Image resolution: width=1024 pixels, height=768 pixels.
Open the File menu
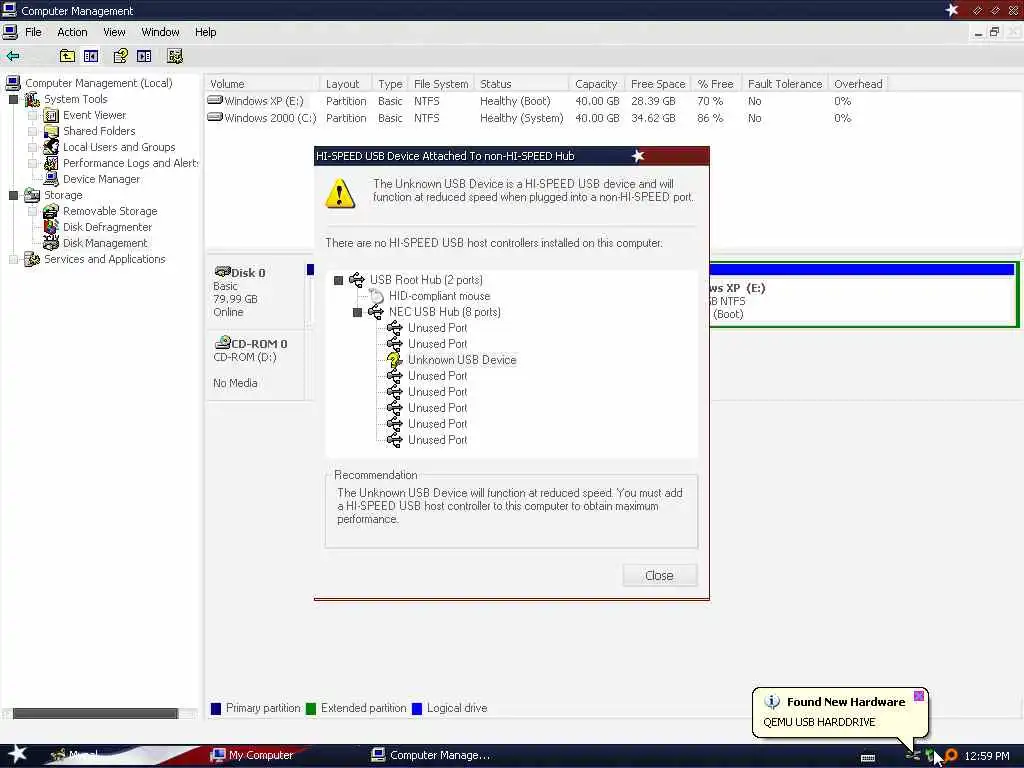pos(33,32)
